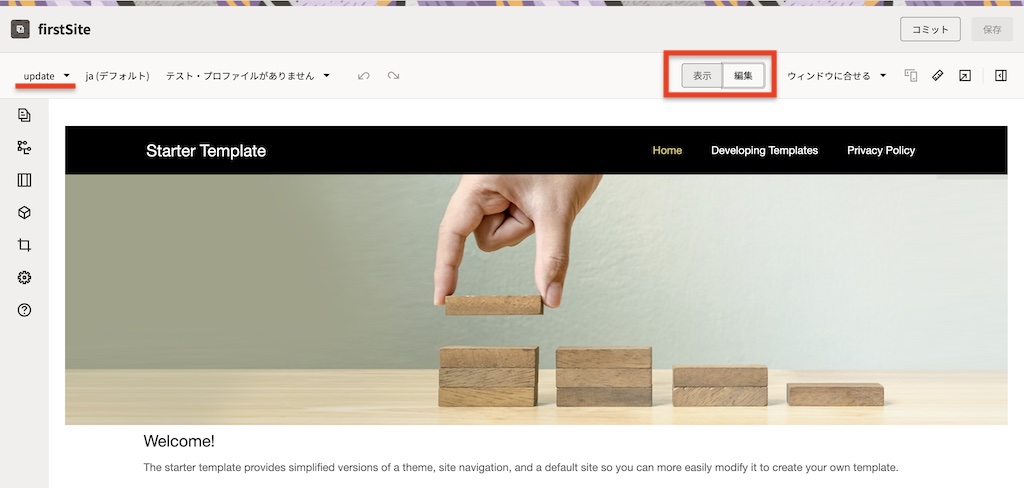This screenshot has height=488, width=1024.
Task: Toggle the ruler display icon
Action: tap(938, 76)
